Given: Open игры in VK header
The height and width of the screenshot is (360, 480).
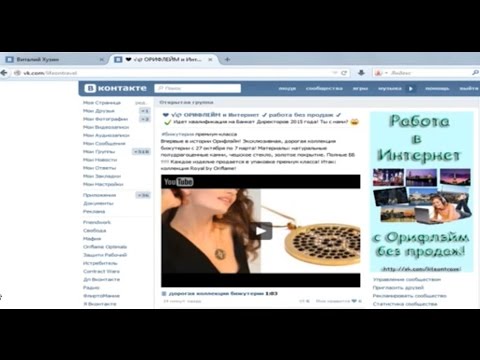Looking at the screenshot, I should point(360,89).
